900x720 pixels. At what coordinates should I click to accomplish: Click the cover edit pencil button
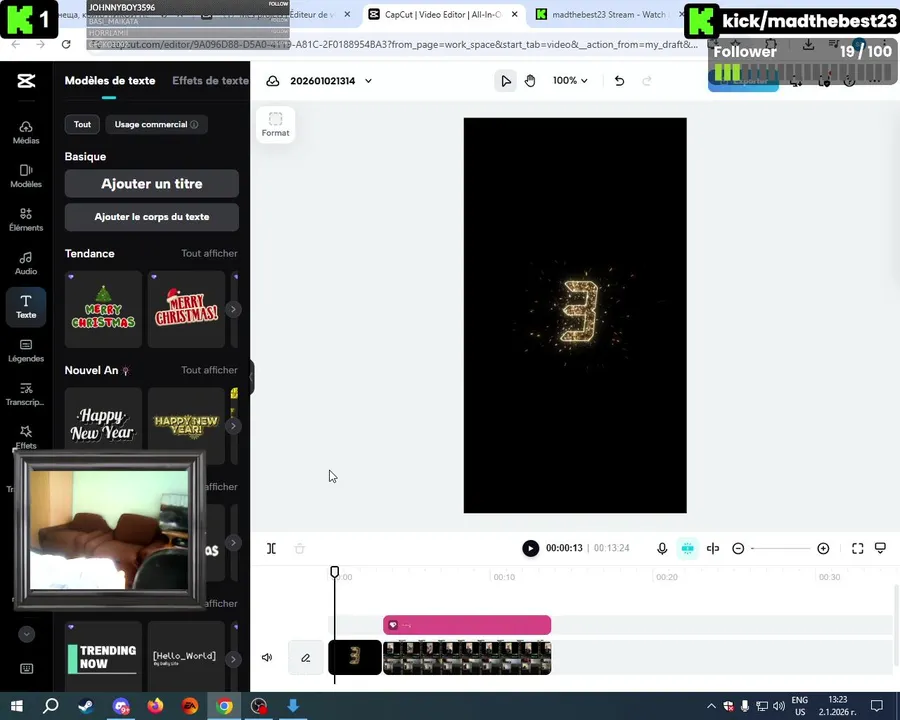pyautogui.click(x=305, y=657)
